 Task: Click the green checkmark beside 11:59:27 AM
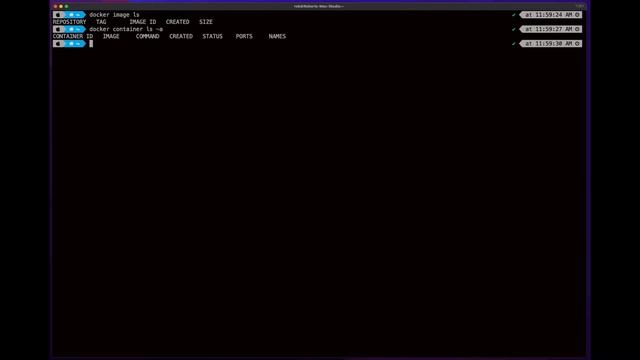pos(514,29)
